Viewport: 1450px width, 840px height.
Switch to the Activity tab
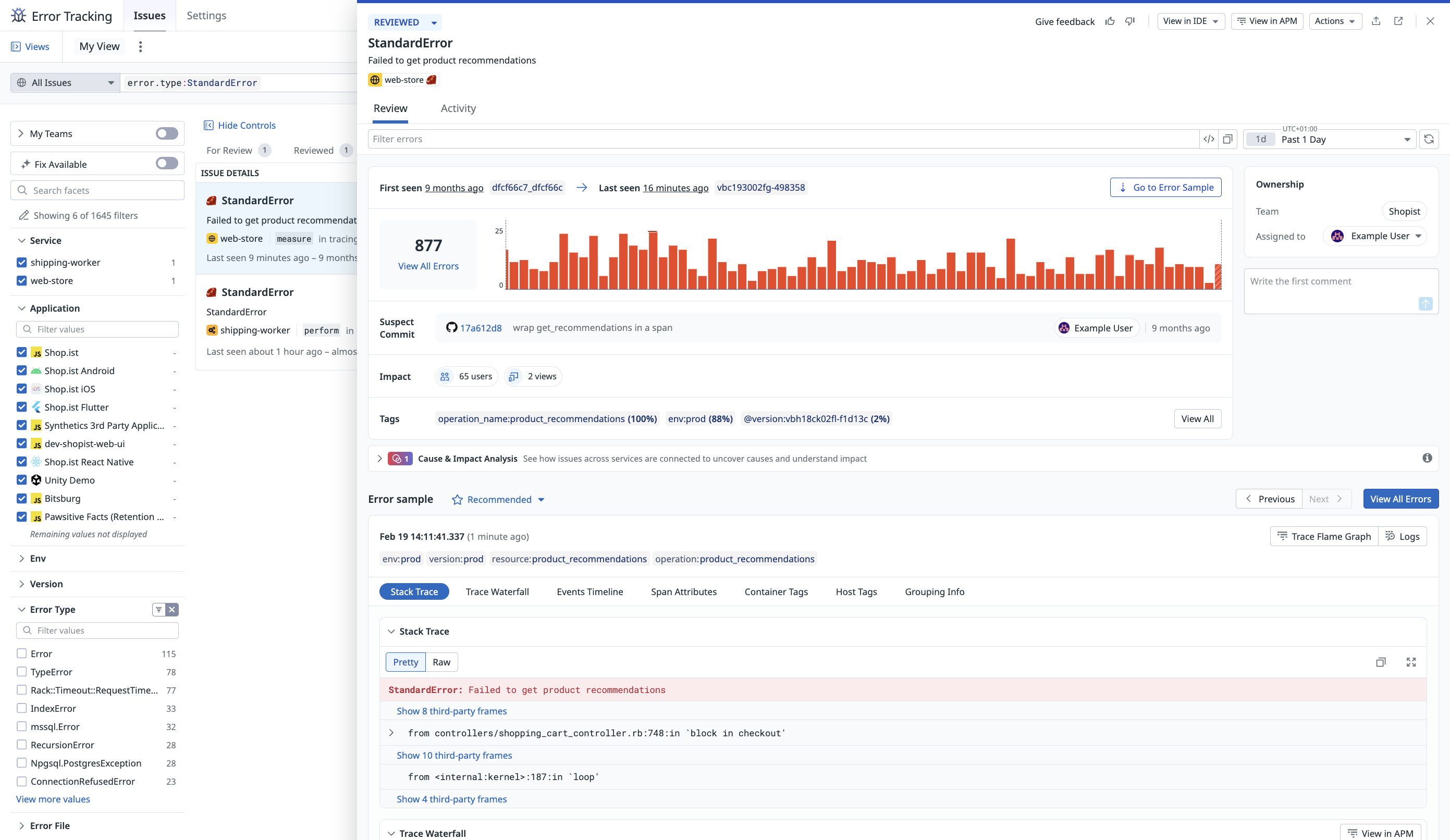click(458, 108)
